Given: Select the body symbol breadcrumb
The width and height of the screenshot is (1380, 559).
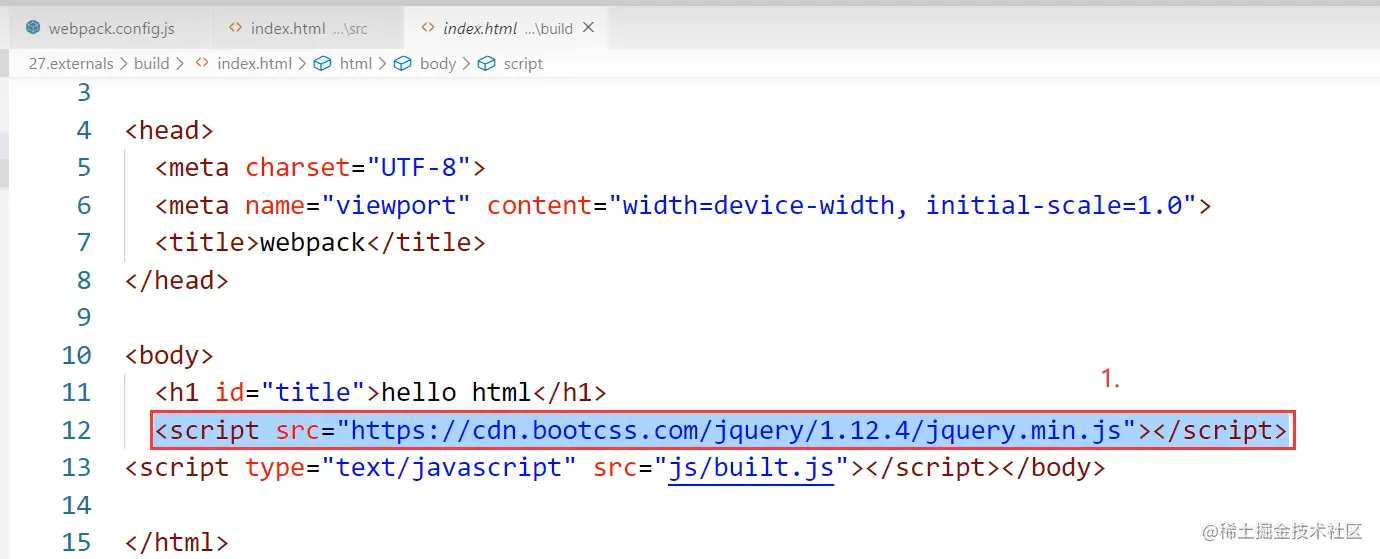Looking at the screenshot, I should click(x=437, y=63).
